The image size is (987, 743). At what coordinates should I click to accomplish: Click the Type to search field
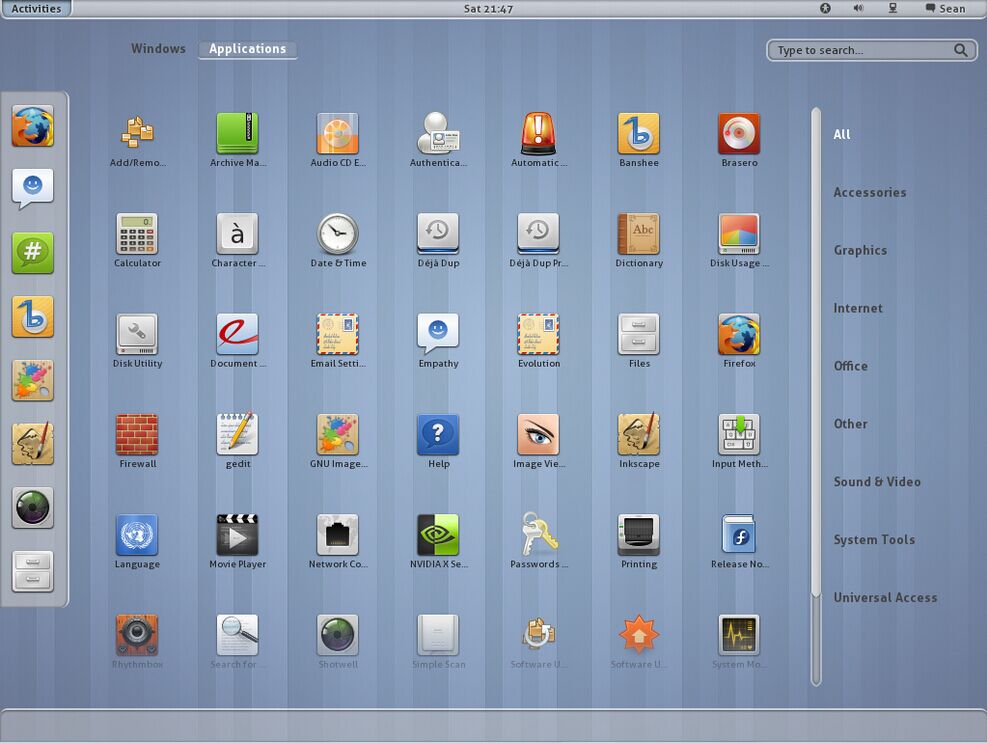872,50
